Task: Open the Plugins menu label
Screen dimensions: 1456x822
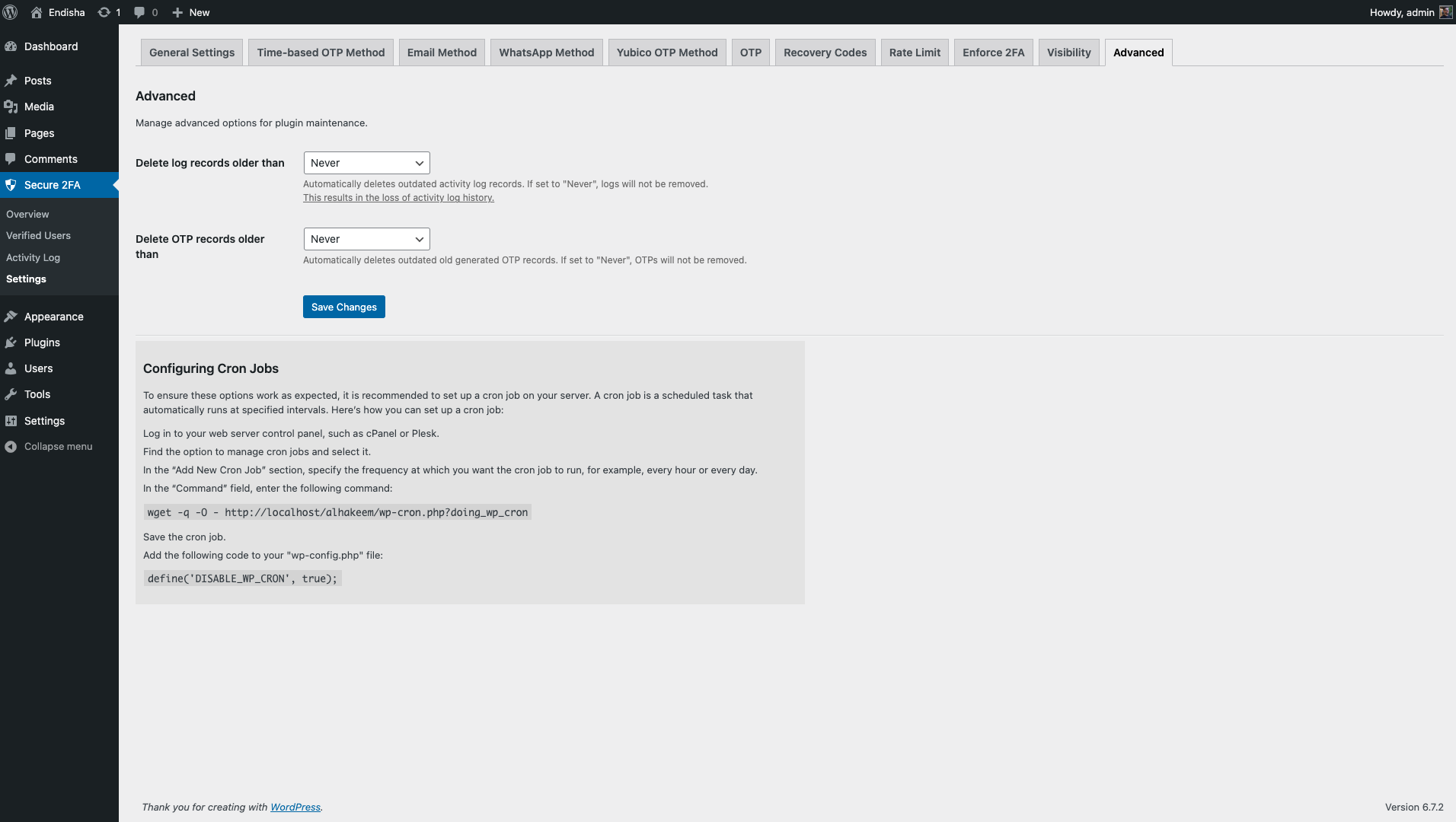Action: point(42,342)
